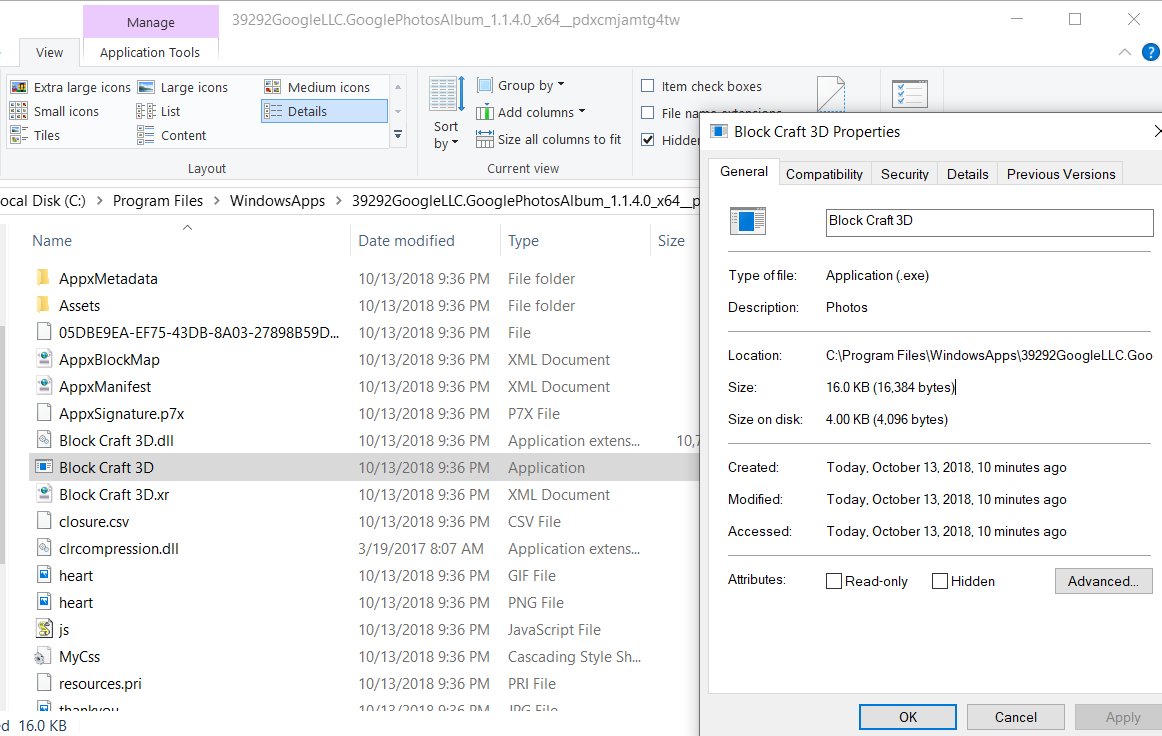Click the js JavaScript file icon
1162x736 pixels.
point(44,629)
